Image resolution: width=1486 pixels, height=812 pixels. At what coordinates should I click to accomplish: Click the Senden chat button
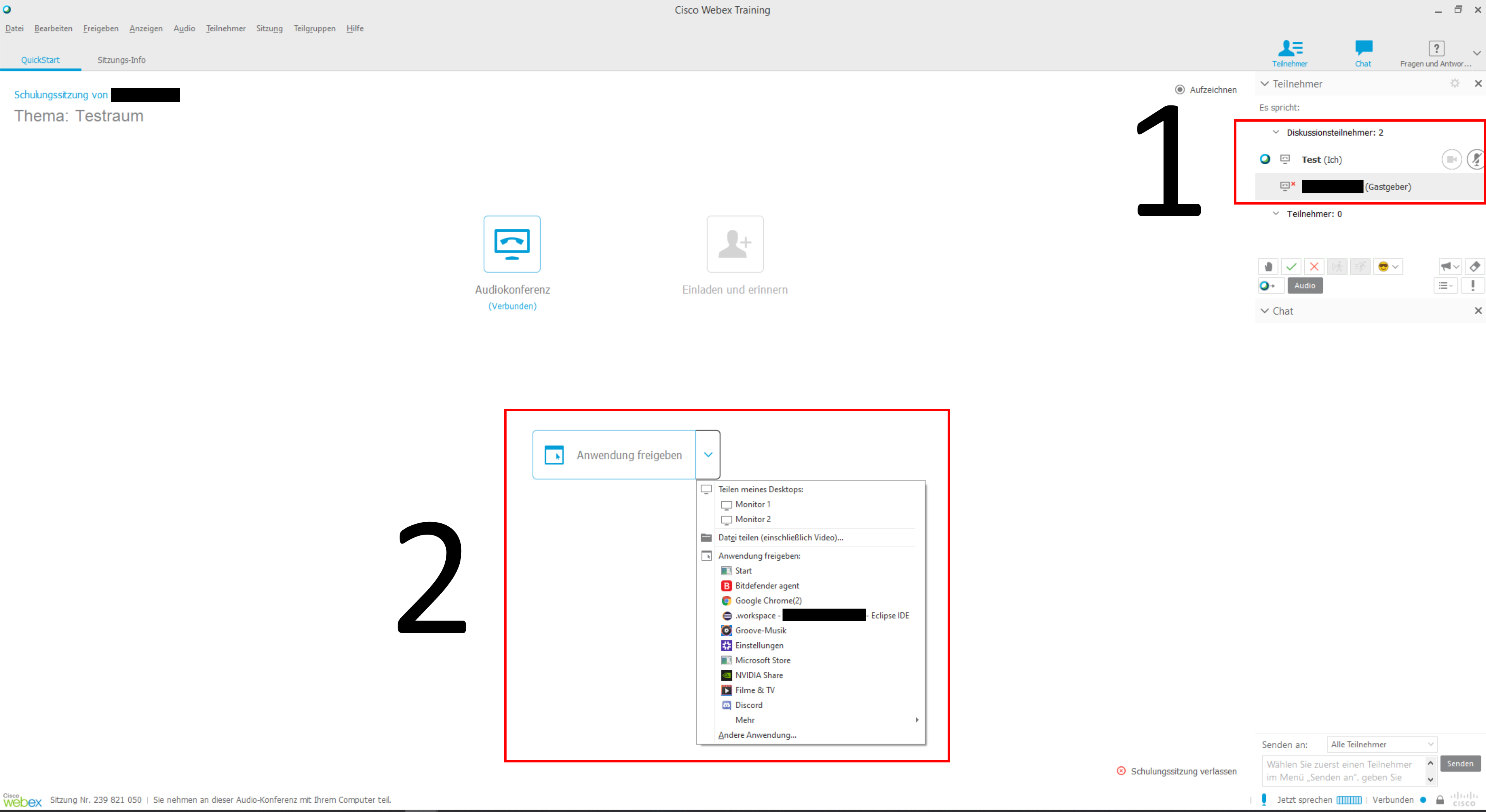1460,764
